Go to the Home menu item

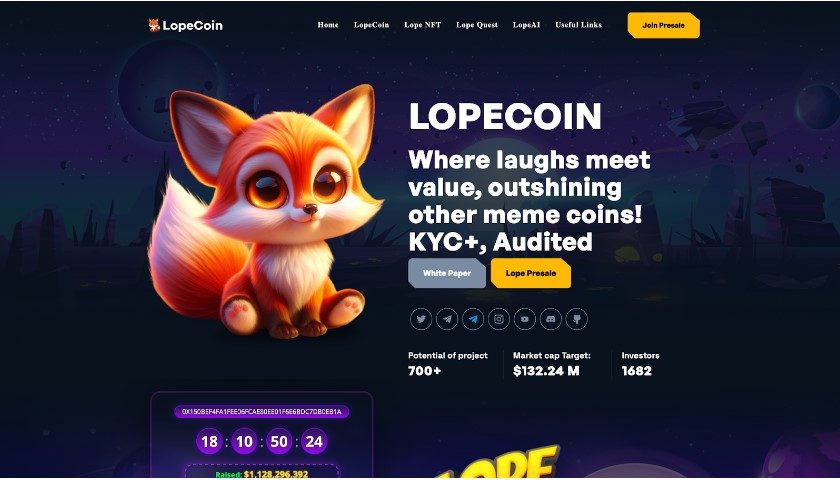coord(328,25)
